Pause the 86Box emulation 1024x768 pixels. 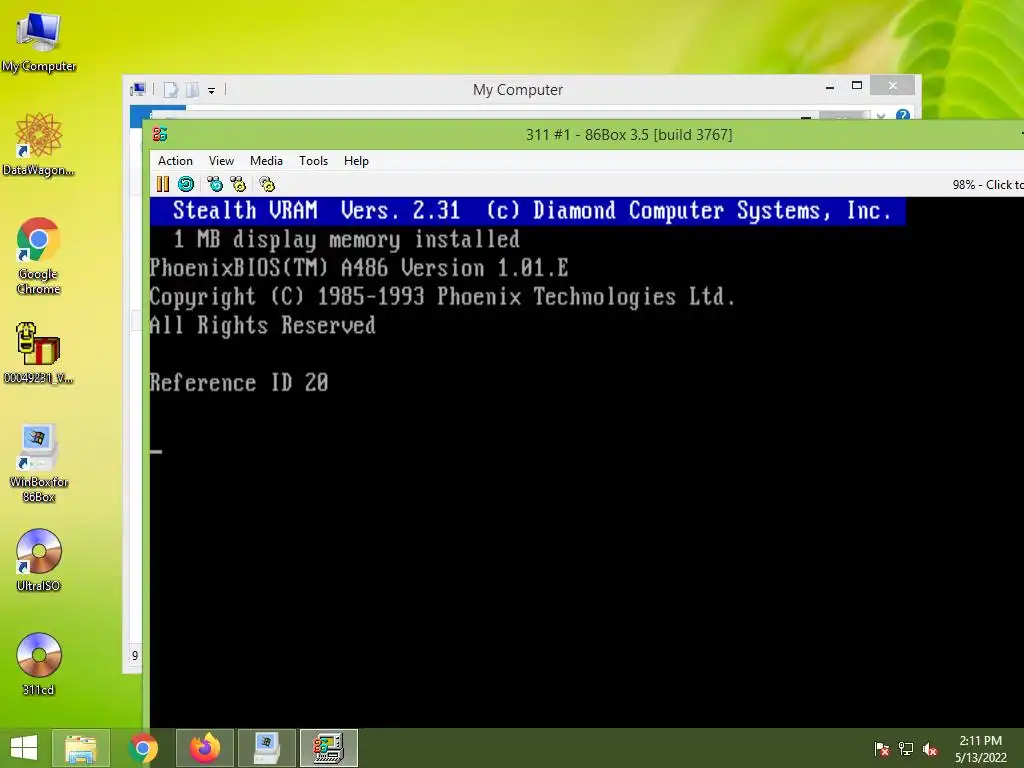click(x=163, y=184)
